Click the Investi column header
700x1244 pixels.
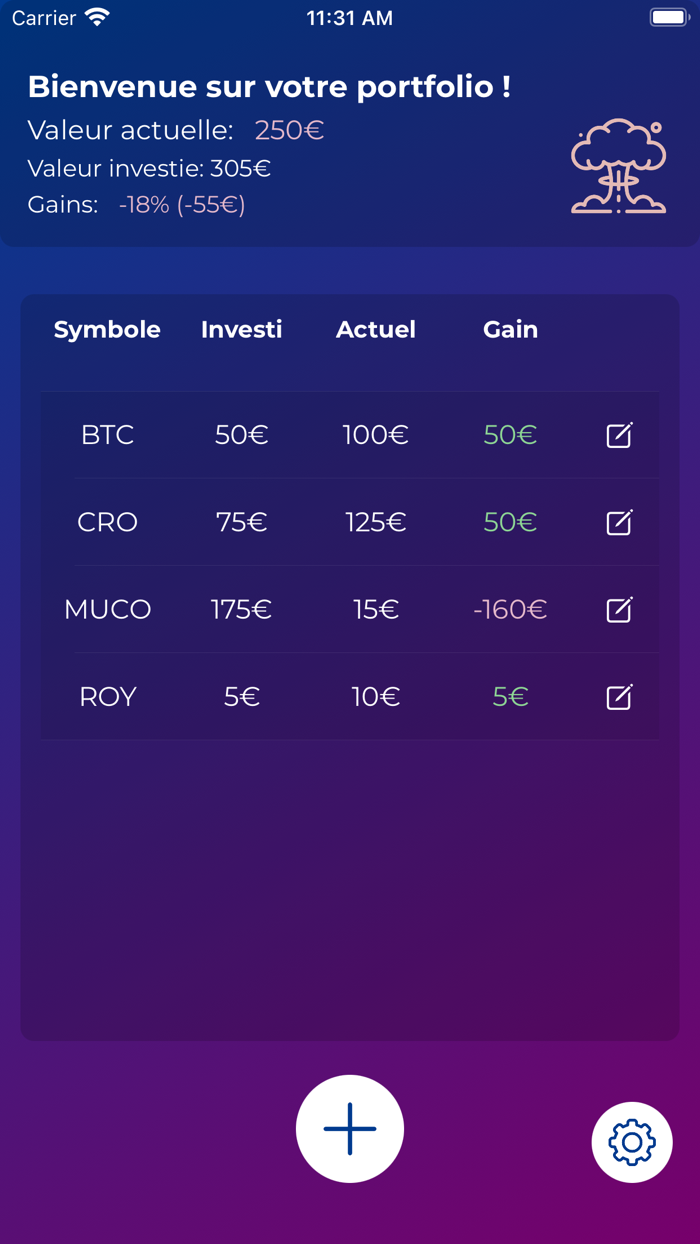[241, 329]
